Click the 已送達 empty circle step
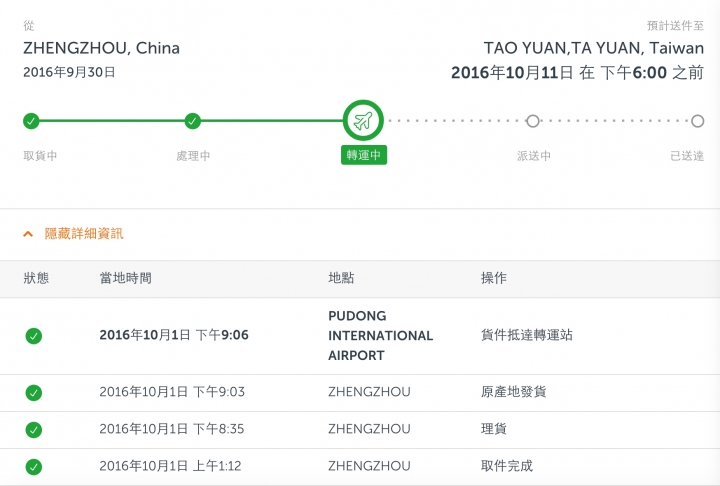 pyautogui.click(x=698, y=121)
